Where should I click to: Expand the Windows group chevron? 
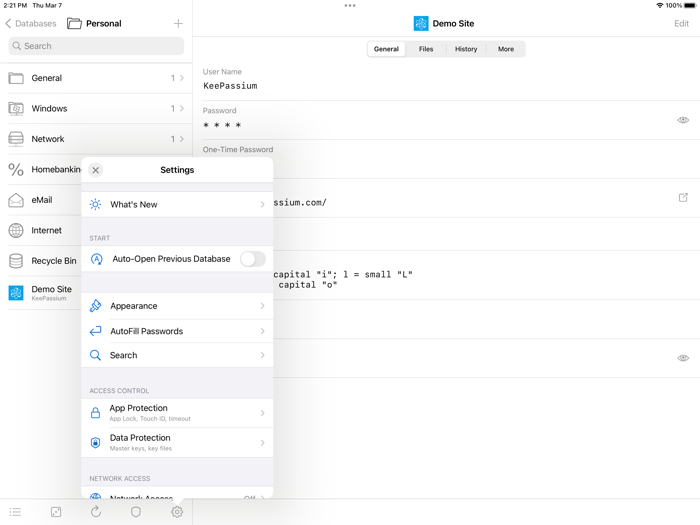pyautogui.click(x=182, y=108)
